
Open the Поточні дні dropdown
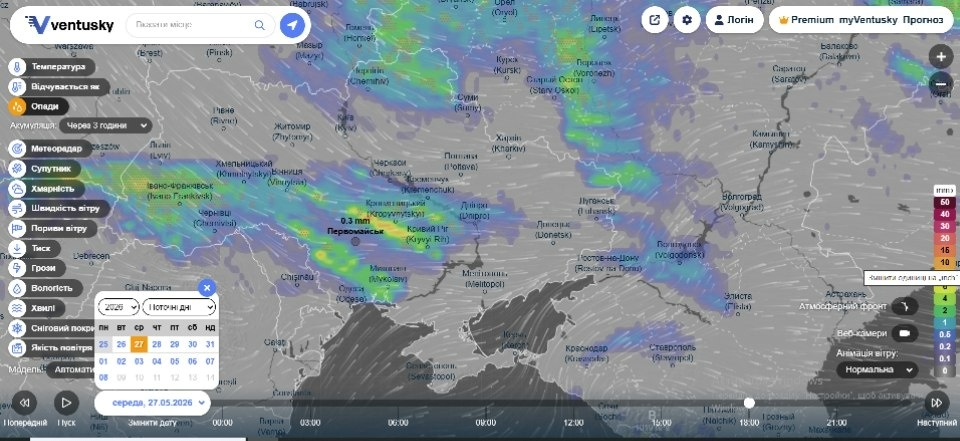[179, 306]
